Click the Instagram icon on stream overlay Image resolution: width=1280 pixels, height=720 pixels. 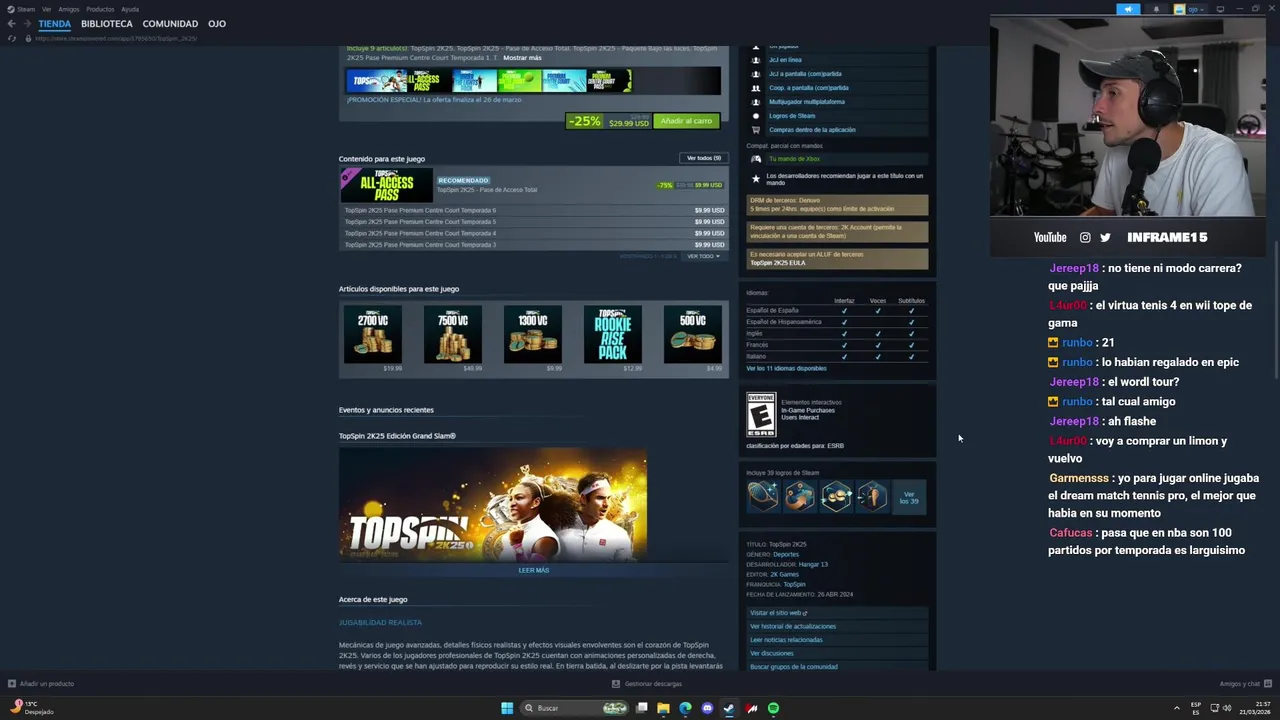pyautogui.click(x=1085, y=237)
